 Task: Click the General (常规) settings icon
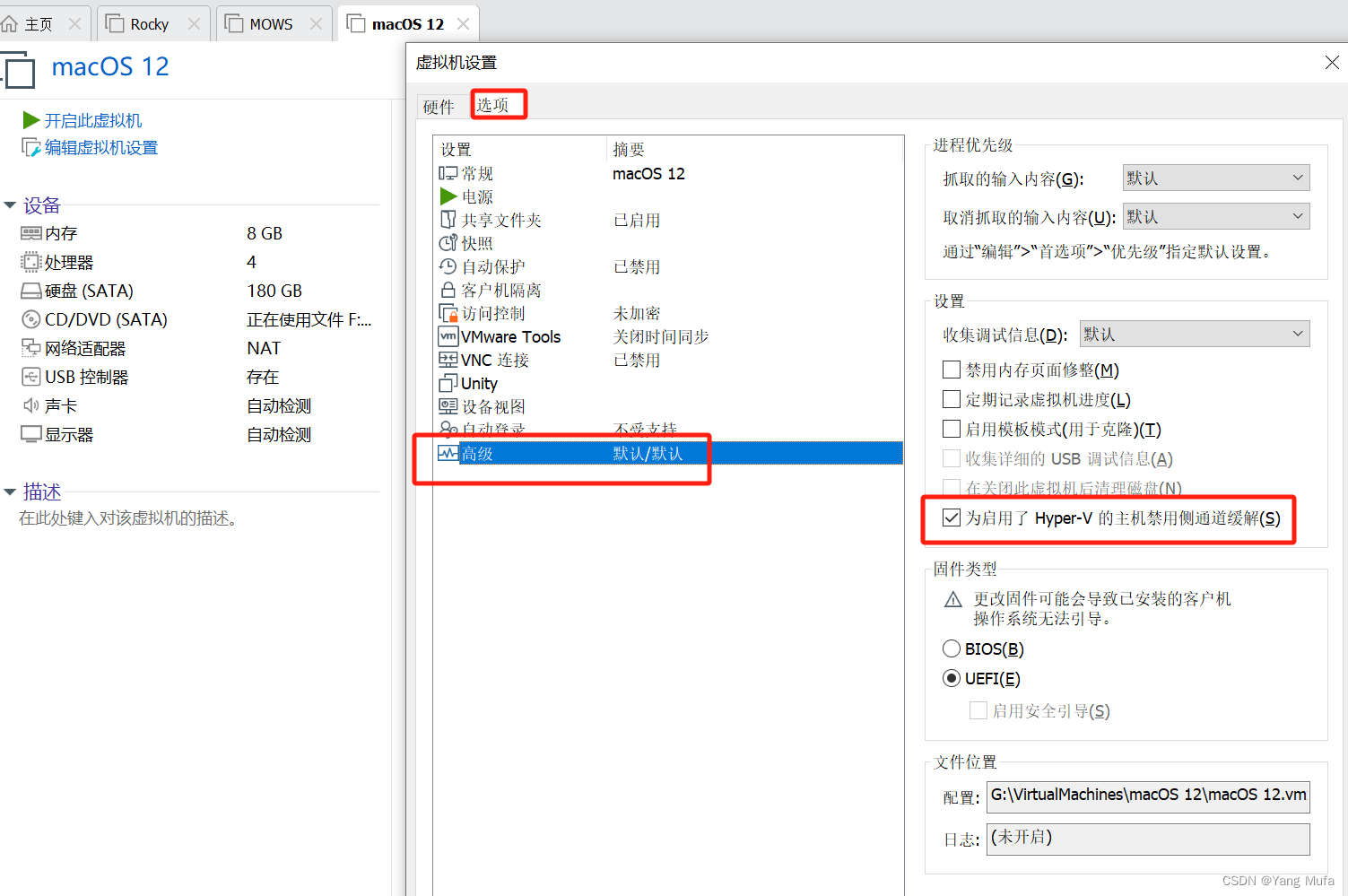click(448, 173)
